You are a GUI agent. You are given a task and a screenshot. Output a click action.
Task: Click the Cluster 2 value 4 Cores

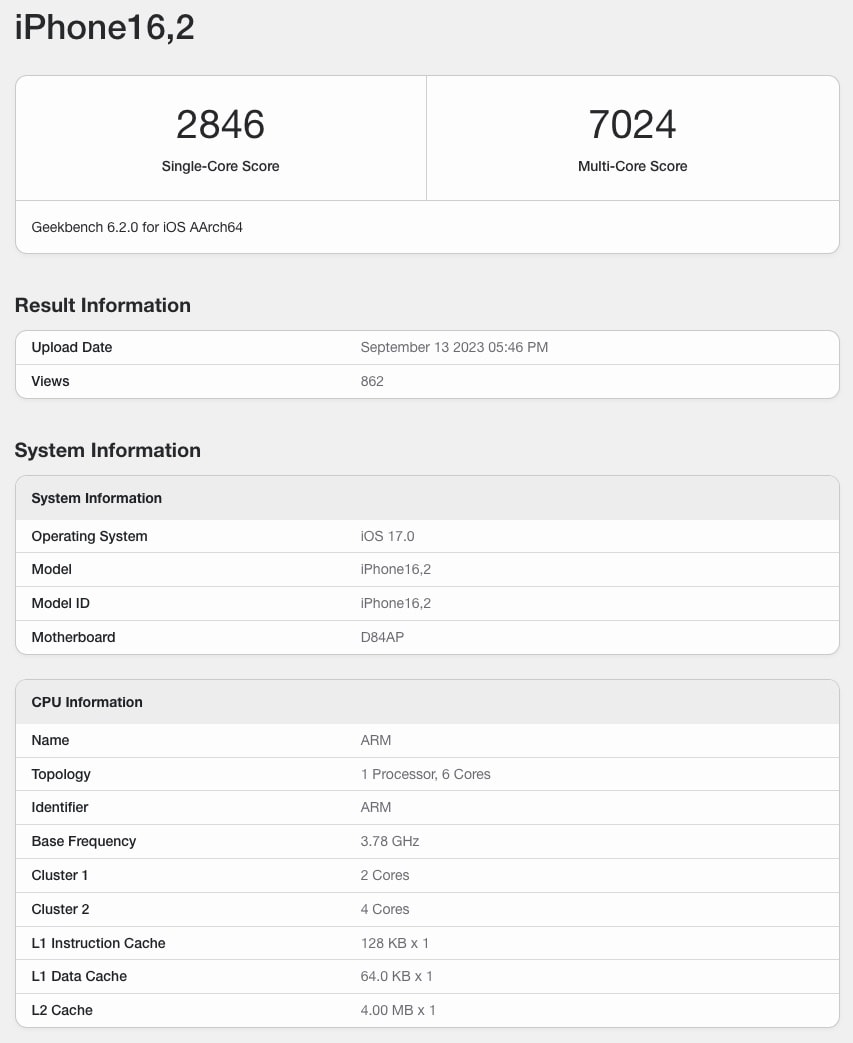pyautogui.click(x=385, y=909)
